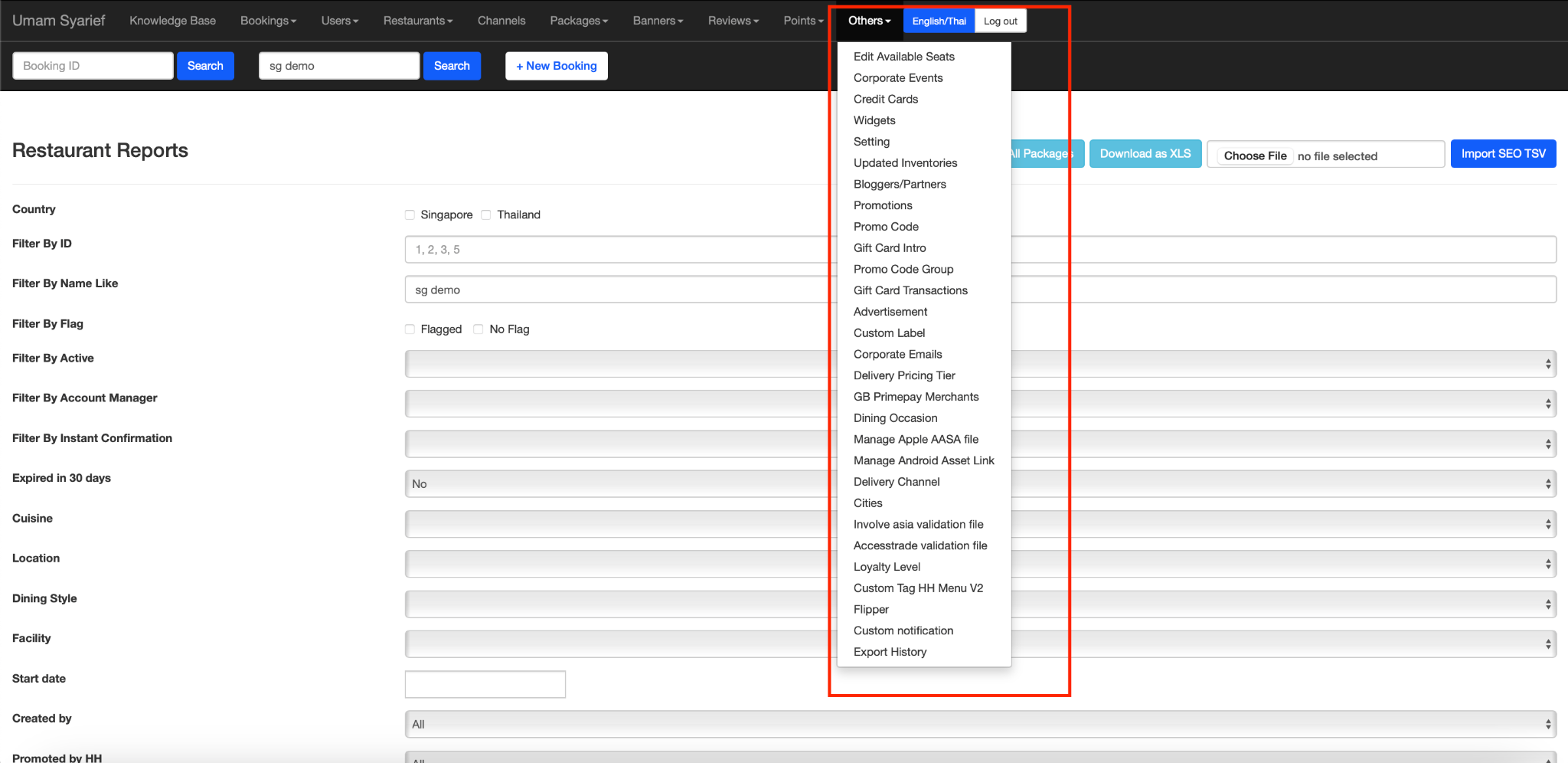1568x763 pixels.
Task: Check the Singapore country checkbox
Action: pos(410,215)
